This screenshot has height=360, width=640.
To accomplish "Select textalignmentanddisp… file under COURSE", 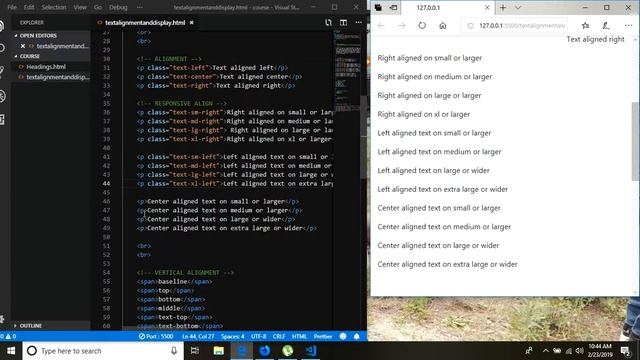I will (57, 77).
